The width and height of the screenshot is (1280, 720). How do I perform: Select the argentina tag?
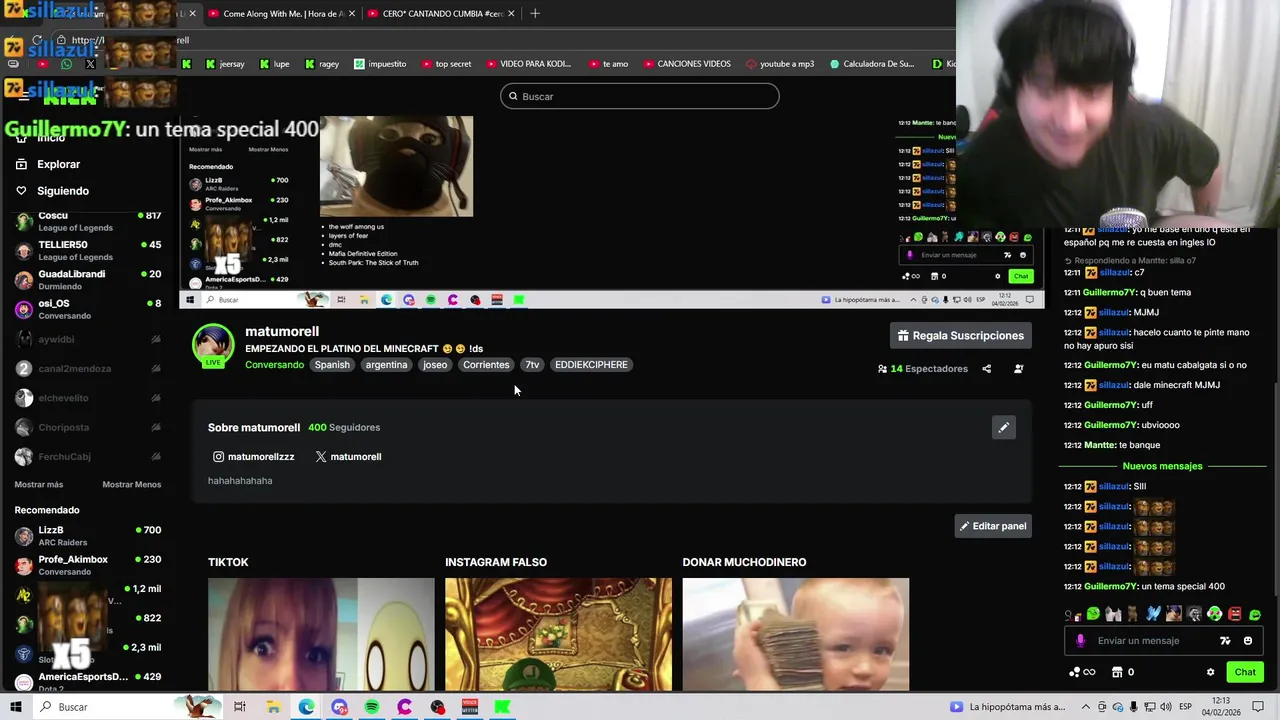386,365
